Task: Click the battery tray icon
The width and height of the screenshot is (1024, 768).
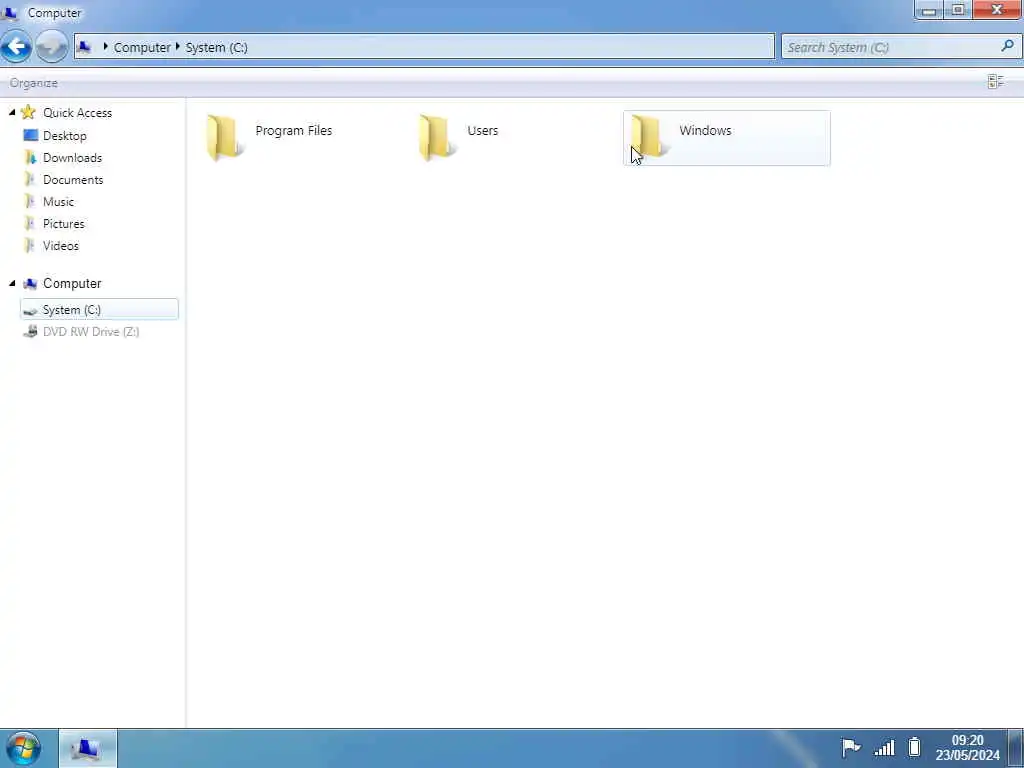Action: (915, 746)
